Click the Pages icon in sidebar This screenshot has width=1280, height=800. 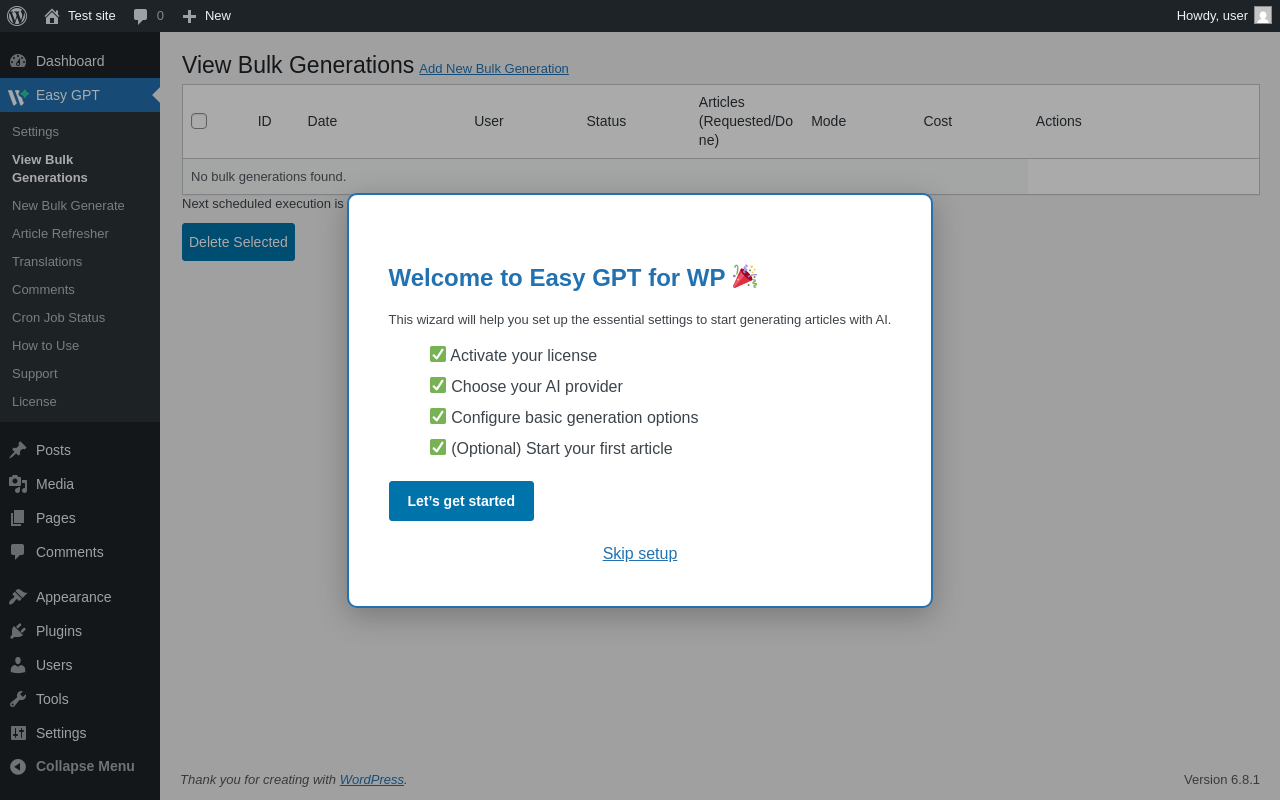click(x=18, y=518)
